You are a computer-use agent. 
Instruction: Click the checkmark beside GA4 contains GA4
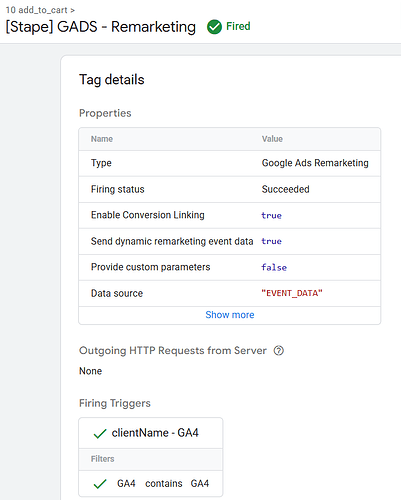100,484
